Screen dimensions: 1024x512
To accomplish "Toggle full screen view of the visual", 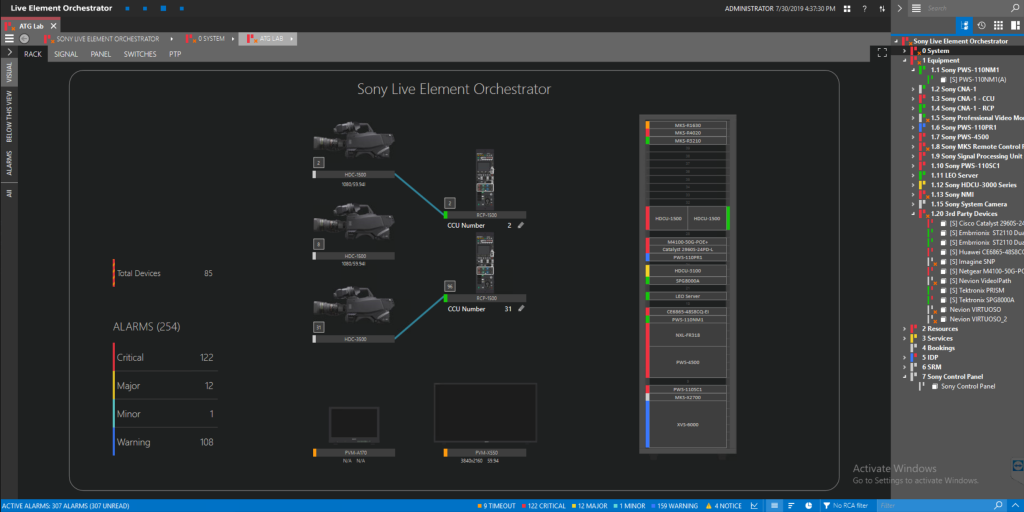I will pos(882,53).
